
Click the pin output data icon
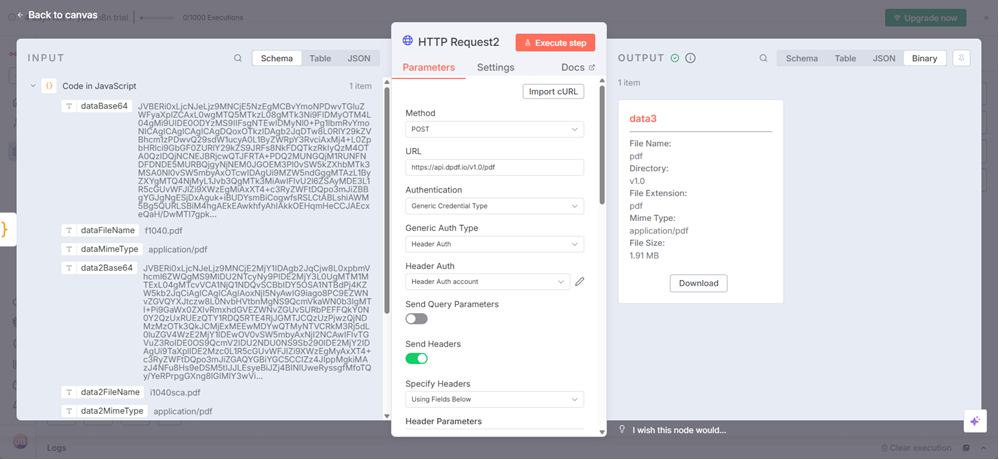[961, 58]
